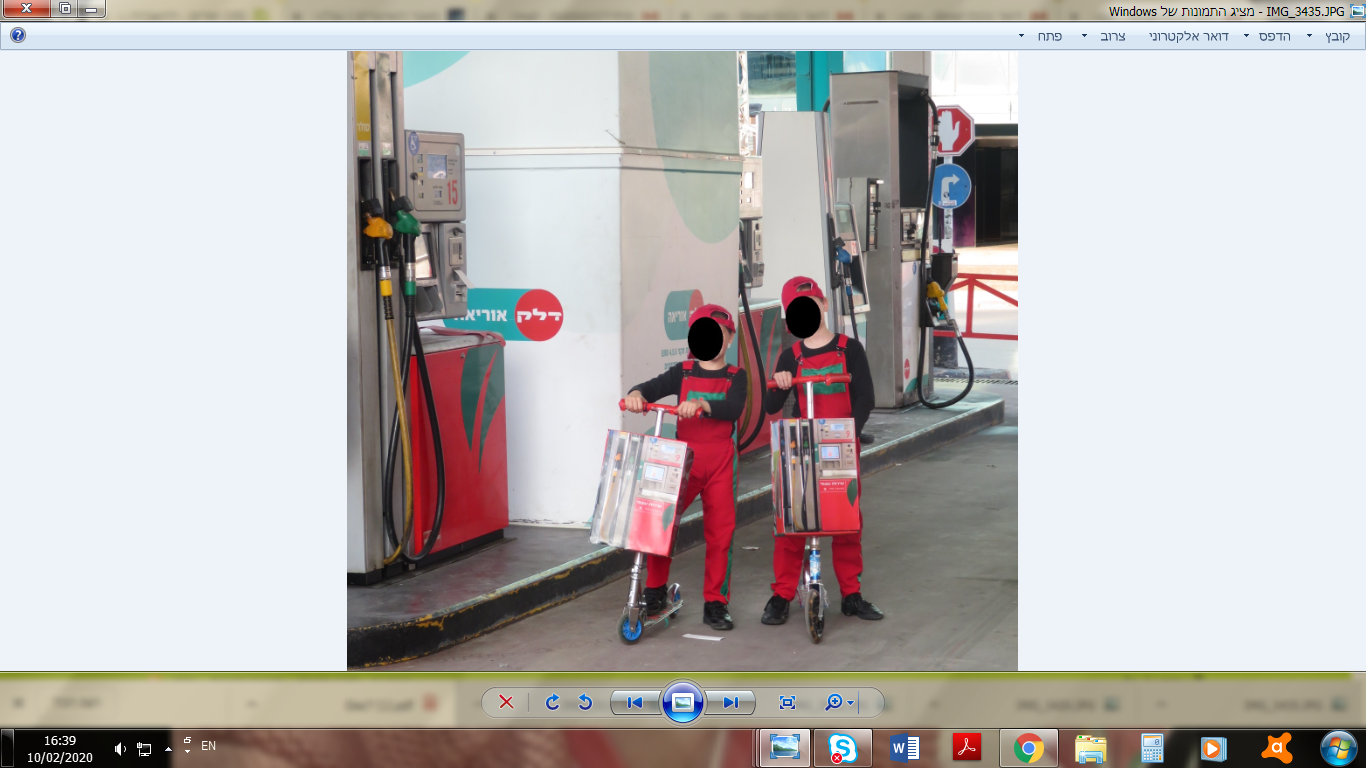The width and height of the screenshot is (1366, 768).
Task: Open the פתח menu
Action: click(x=1049, y=36)
